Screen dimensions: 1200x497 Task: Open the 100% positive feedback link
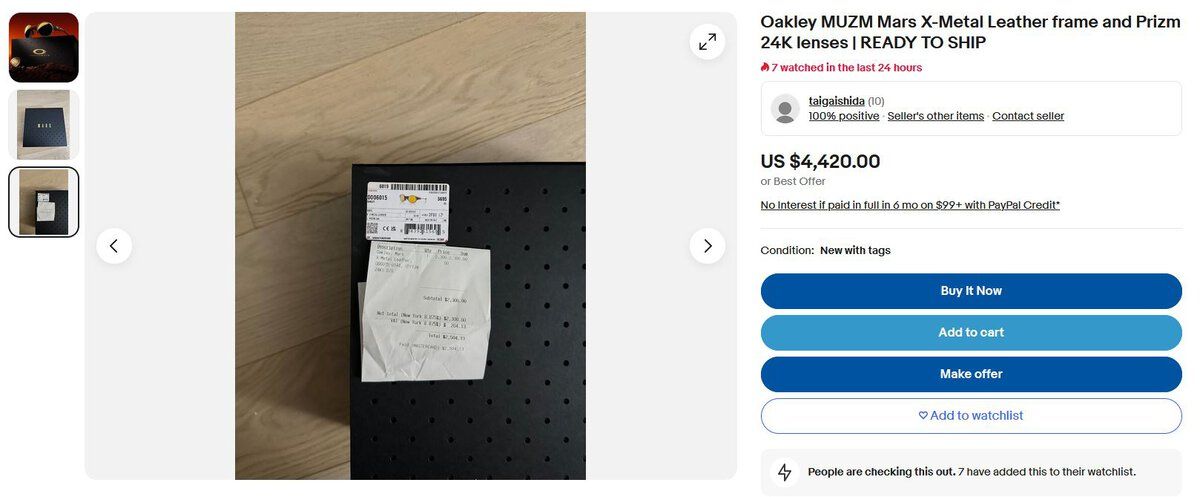tap(844, 116)
